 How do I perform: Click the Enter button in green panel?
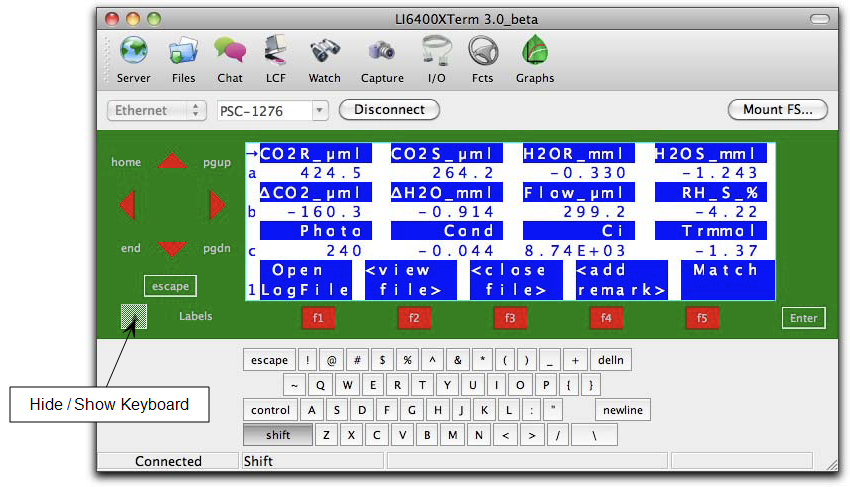803,318
